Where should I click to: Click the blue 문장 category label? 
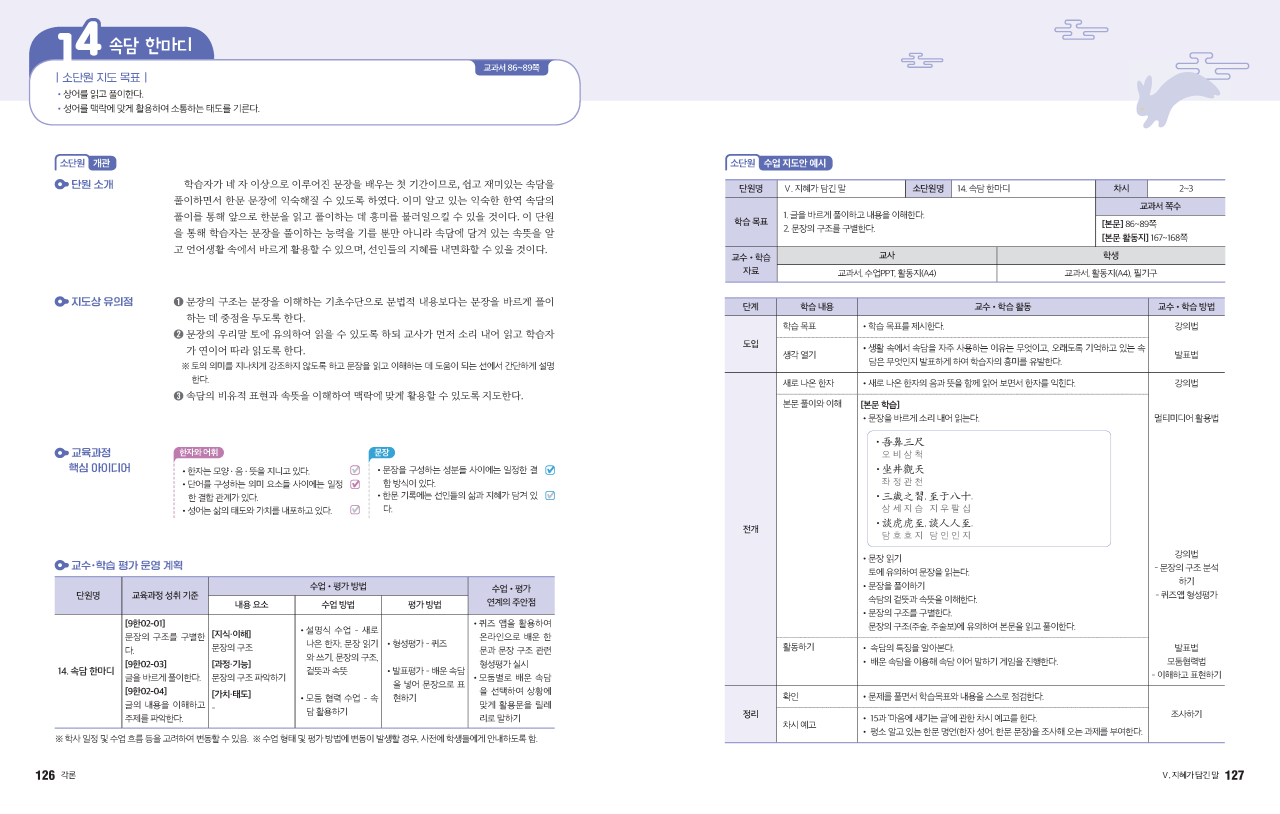(x=382, y=452)
